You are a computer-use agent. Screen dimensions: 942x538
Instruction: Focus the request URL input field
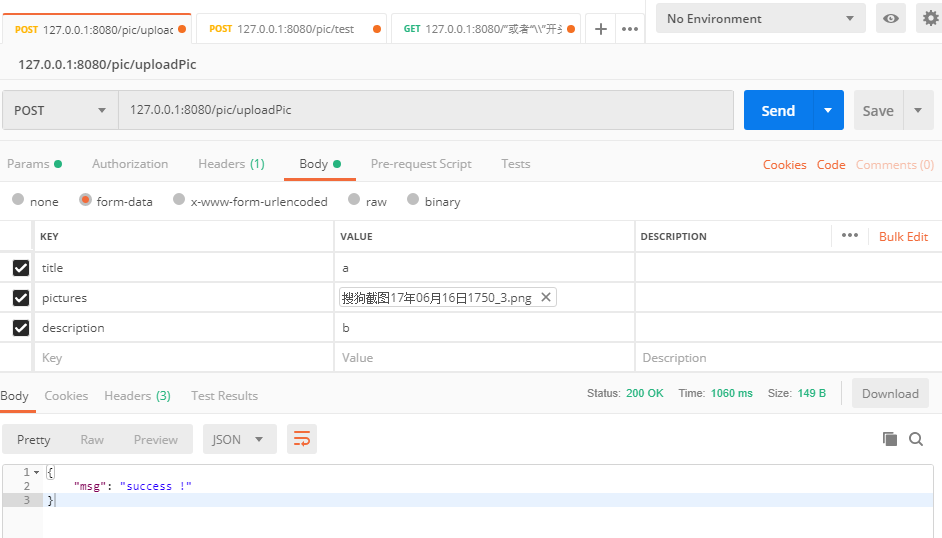point(426,110)
